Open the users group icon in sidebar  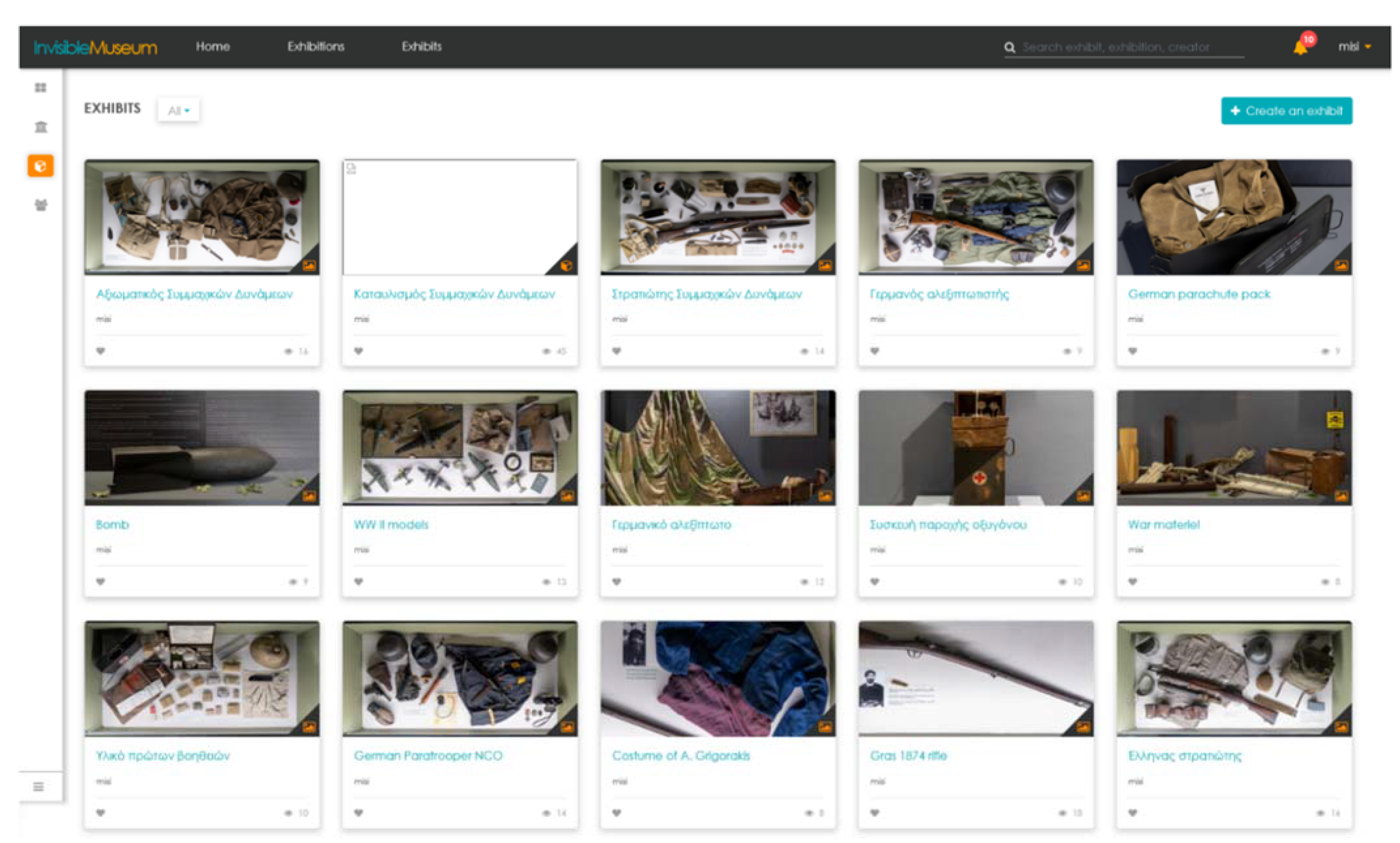(40, 205)
